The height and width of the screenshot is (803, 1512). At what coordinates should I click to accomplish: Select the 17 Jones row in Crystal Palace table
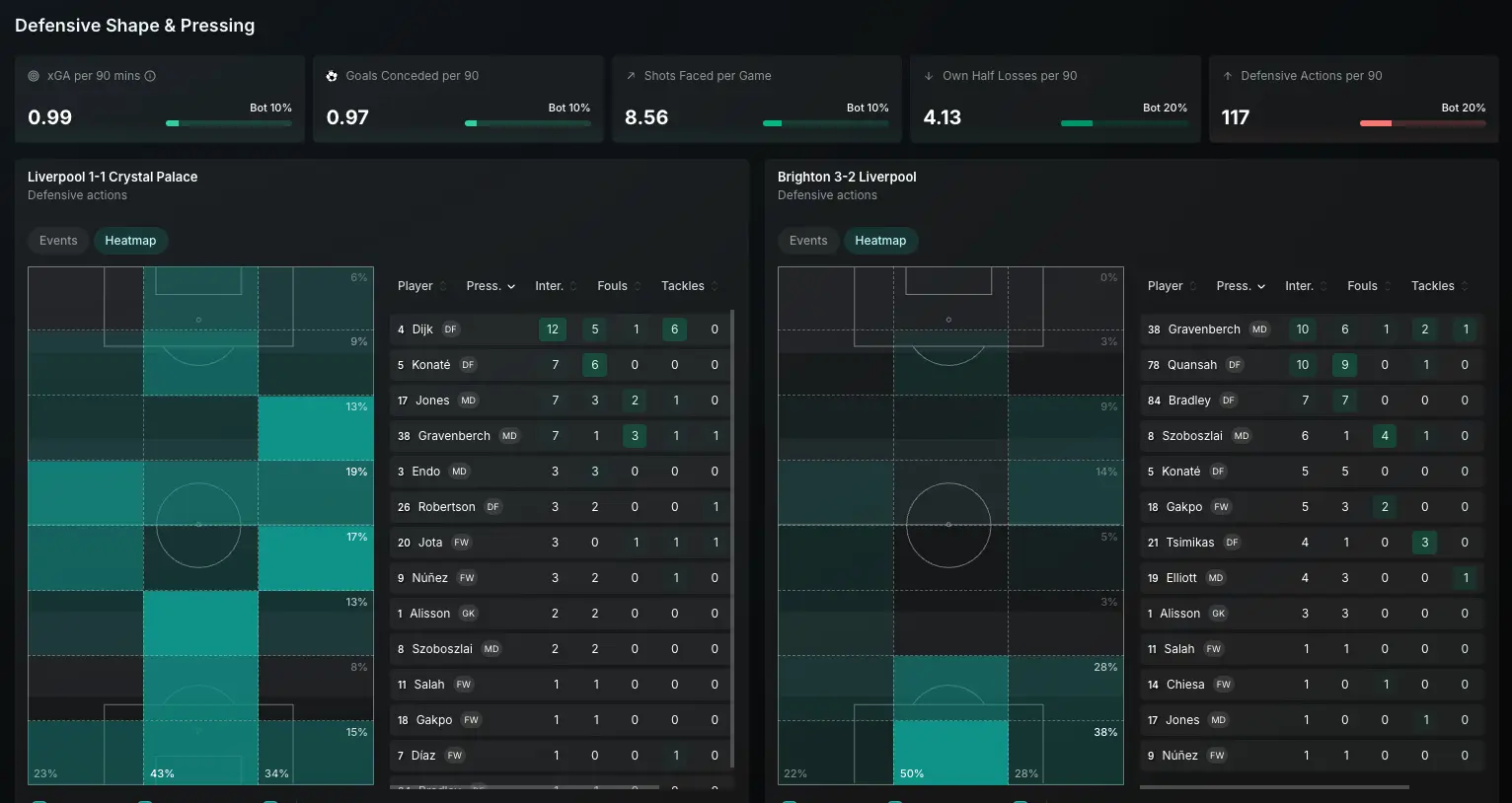click(x=560, y=401)
